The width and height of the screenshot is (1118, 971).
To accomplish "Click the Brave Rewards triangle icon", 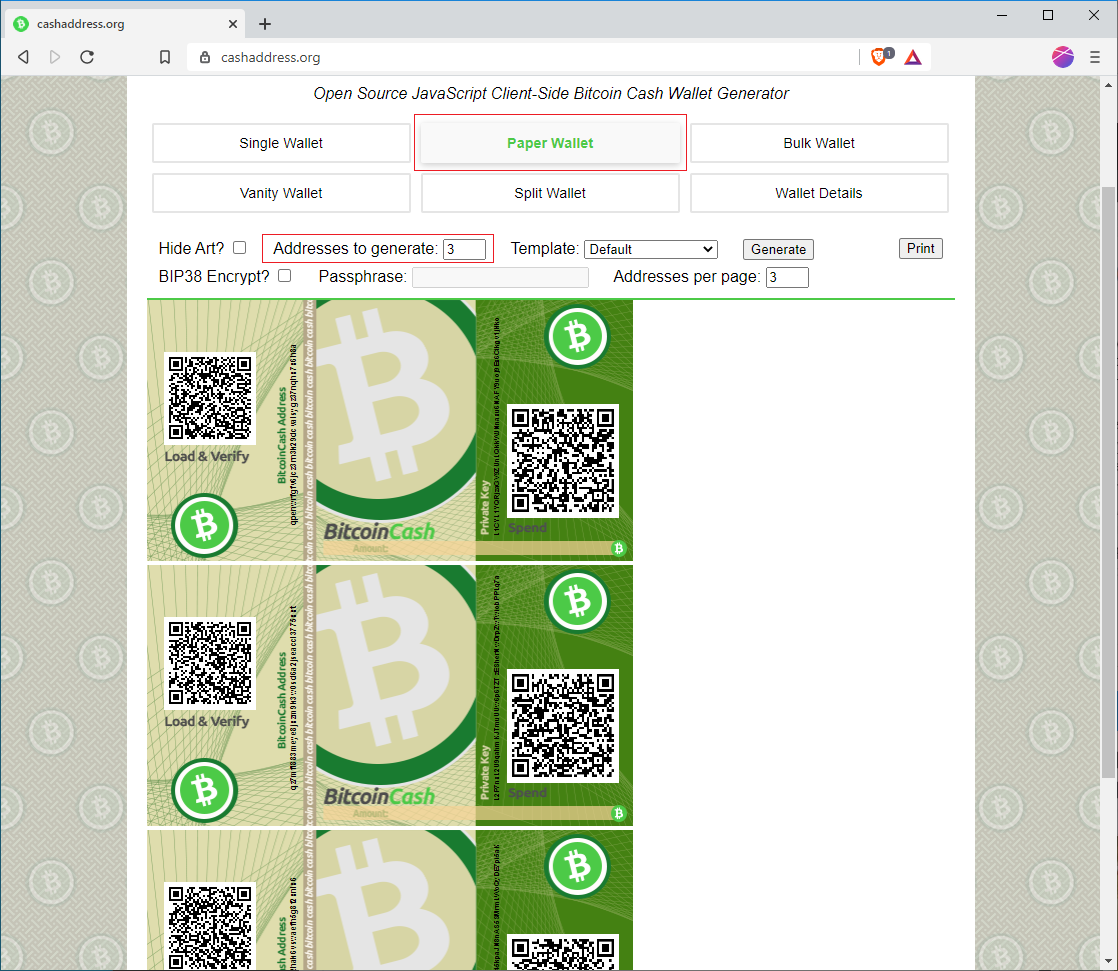I will 913,57.
